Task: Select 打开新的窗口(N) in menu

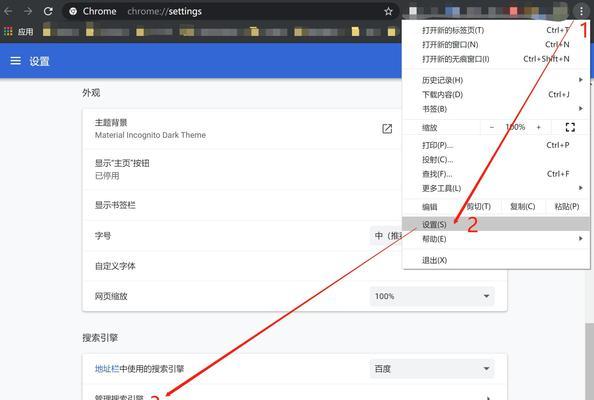Action: pos(496,44)
